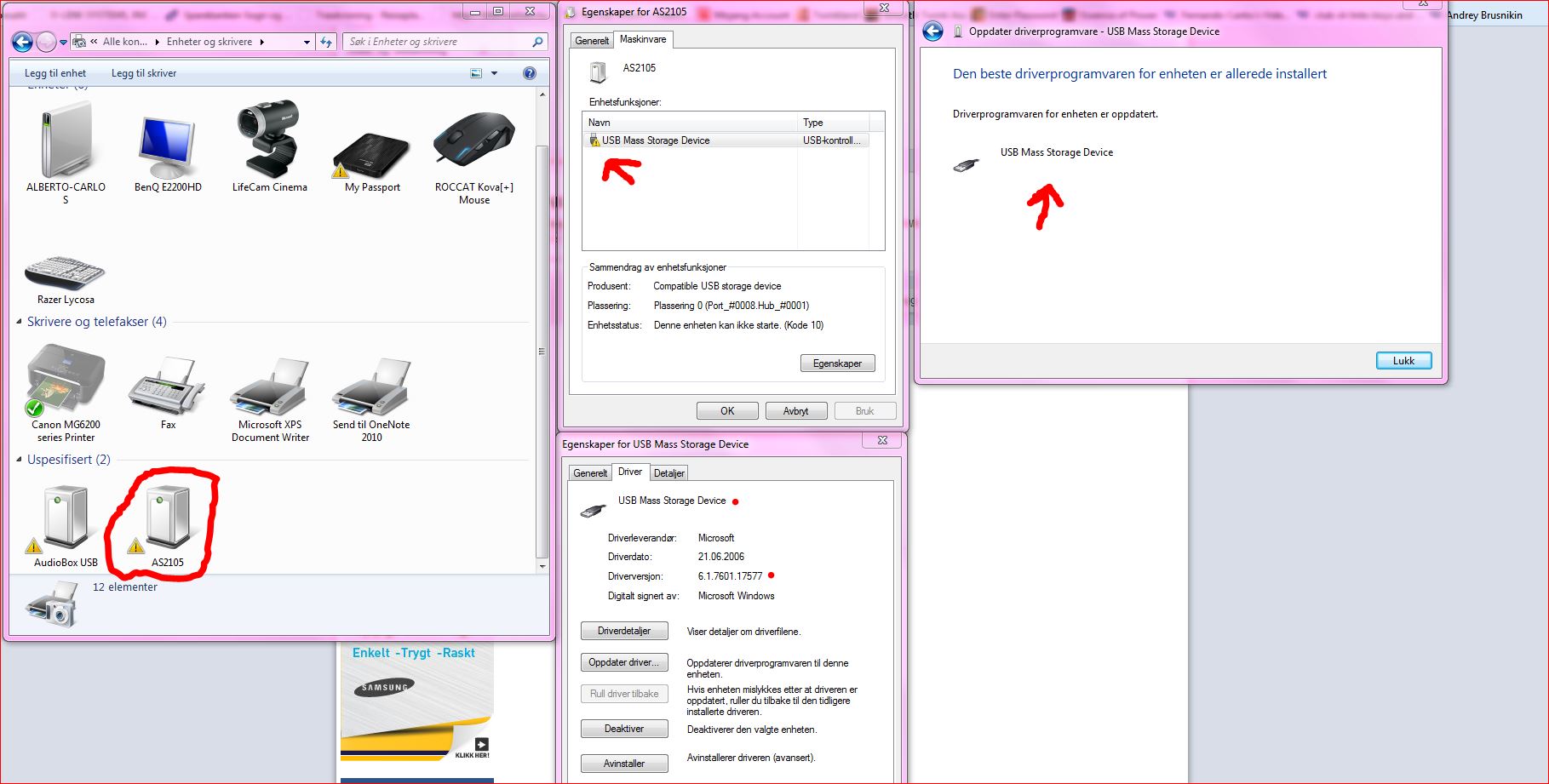Click the Lukk button
Viewport: 1549px width, 784px height.
click(x=1403, y=361)
